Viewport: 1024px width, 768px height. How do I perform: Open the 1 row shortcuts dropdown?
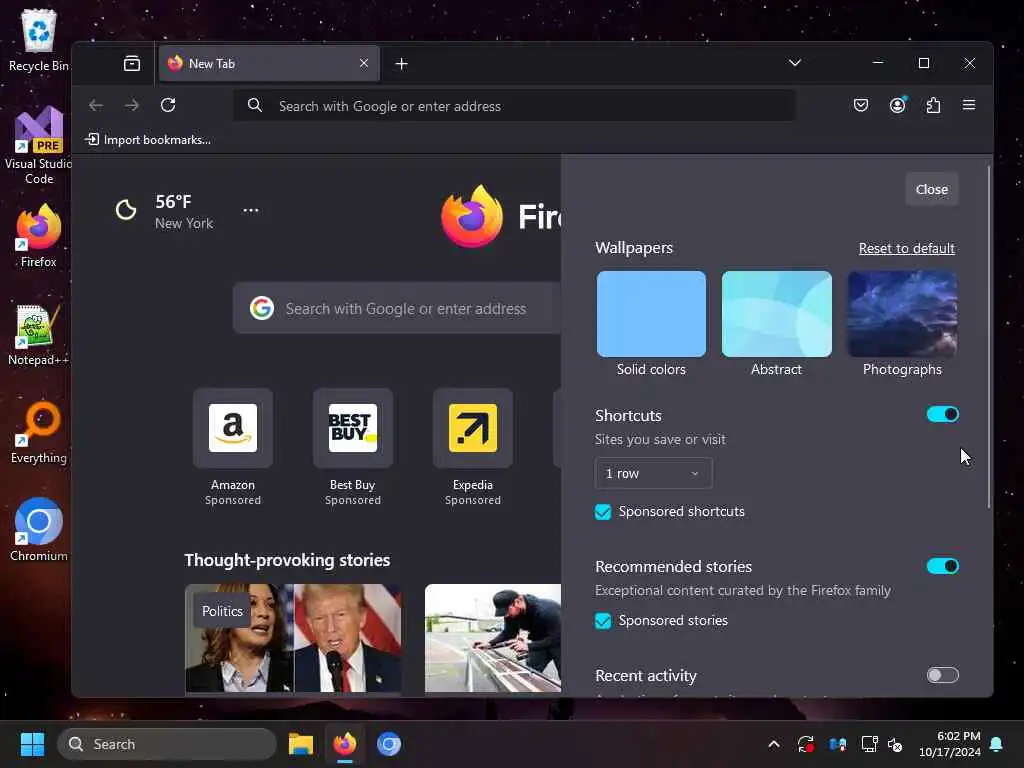[653, 473]
